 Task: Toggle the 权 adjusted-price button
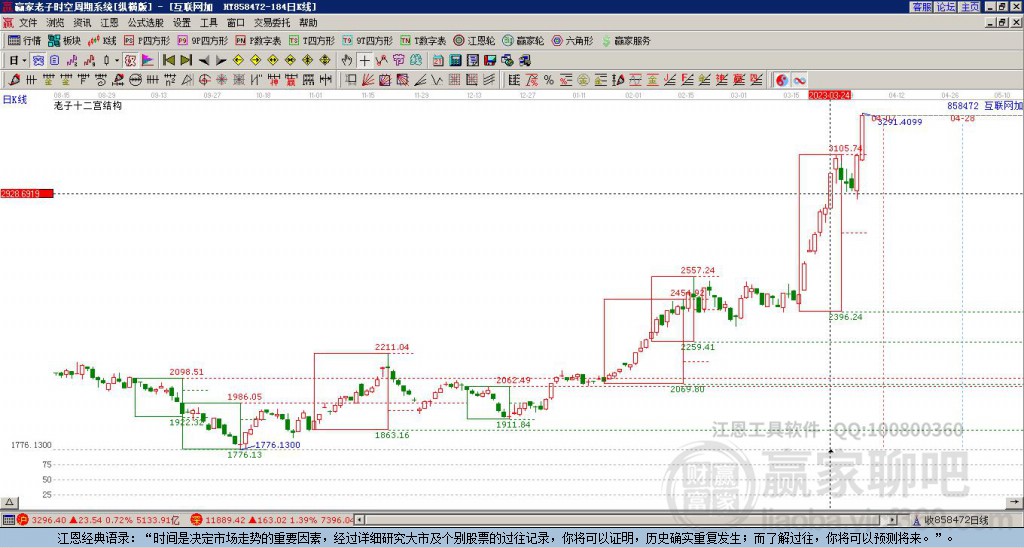click(x=130, y=61)
